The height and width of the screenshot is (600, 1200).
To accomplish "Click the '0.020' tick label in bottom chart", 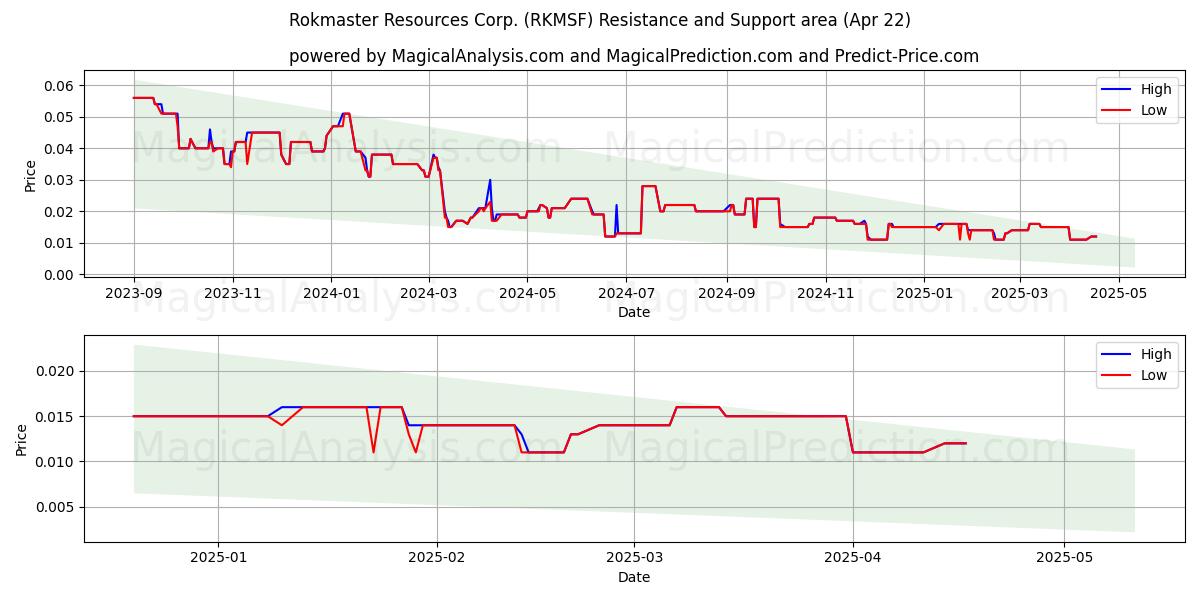I will point(57,371).
